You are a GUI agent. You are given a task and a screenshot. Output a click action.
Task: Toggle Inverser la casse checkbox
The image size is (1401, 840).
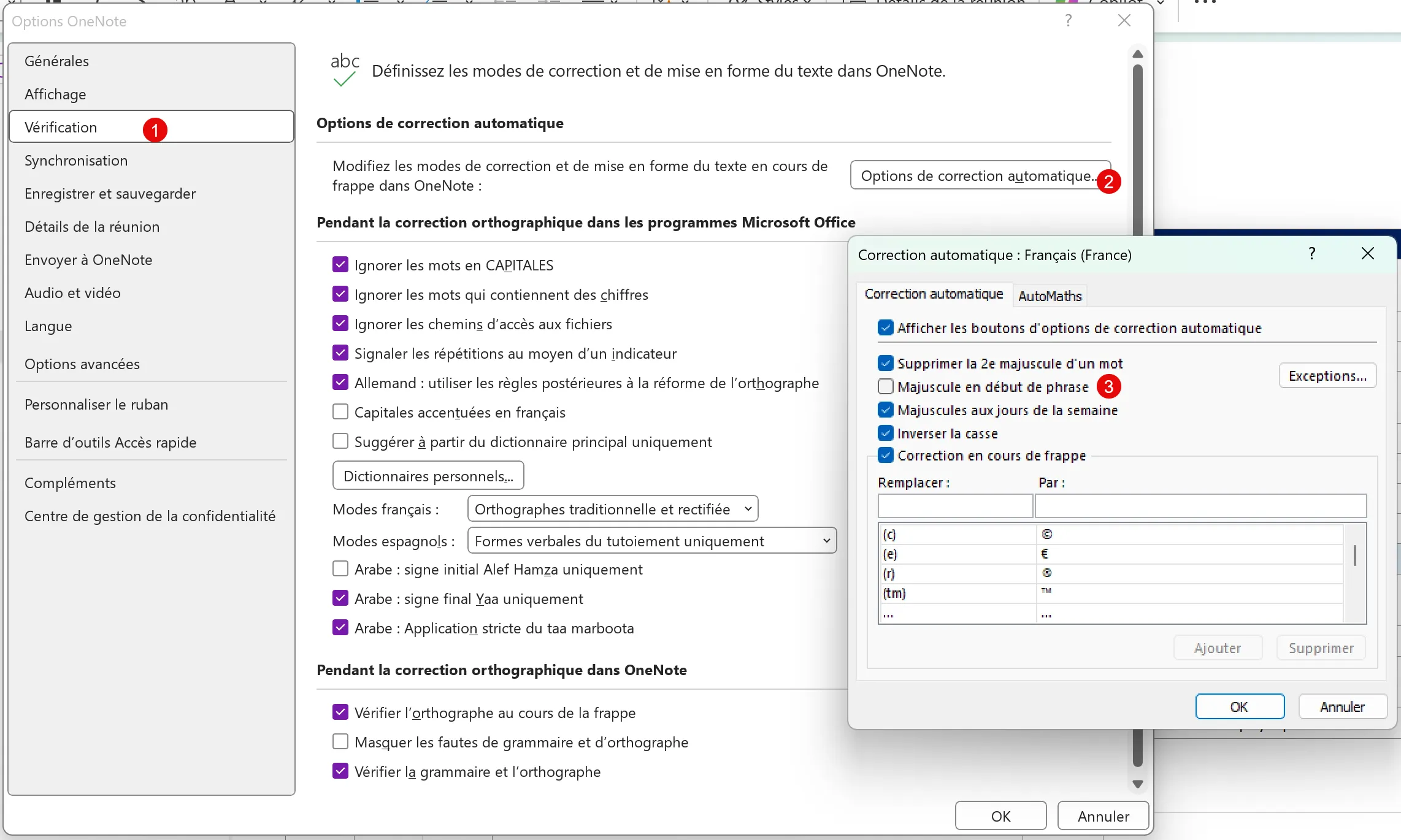885,433
